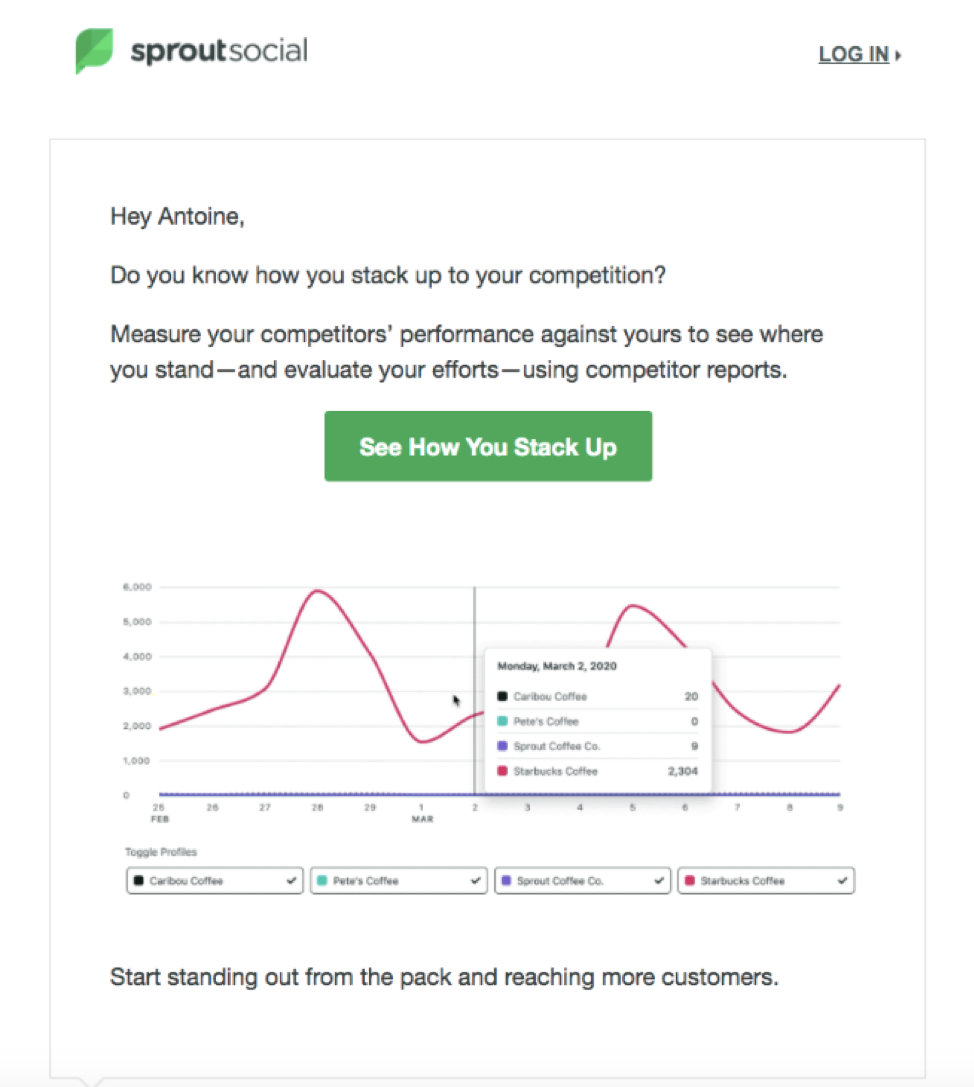The image size is (974, 1087).
Task: Click black Caribou Coffee swatch in toggle row
Action: click(138, 881)
